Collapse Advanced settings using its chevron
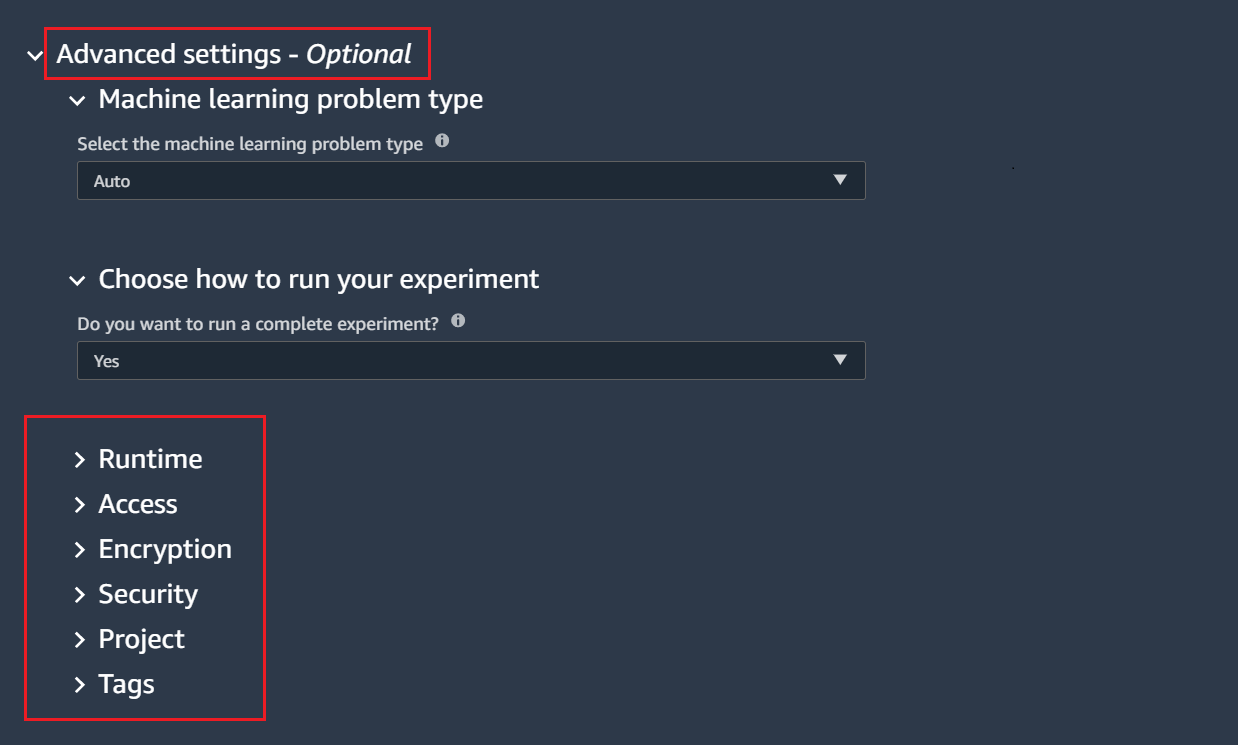 click(36, 56)
